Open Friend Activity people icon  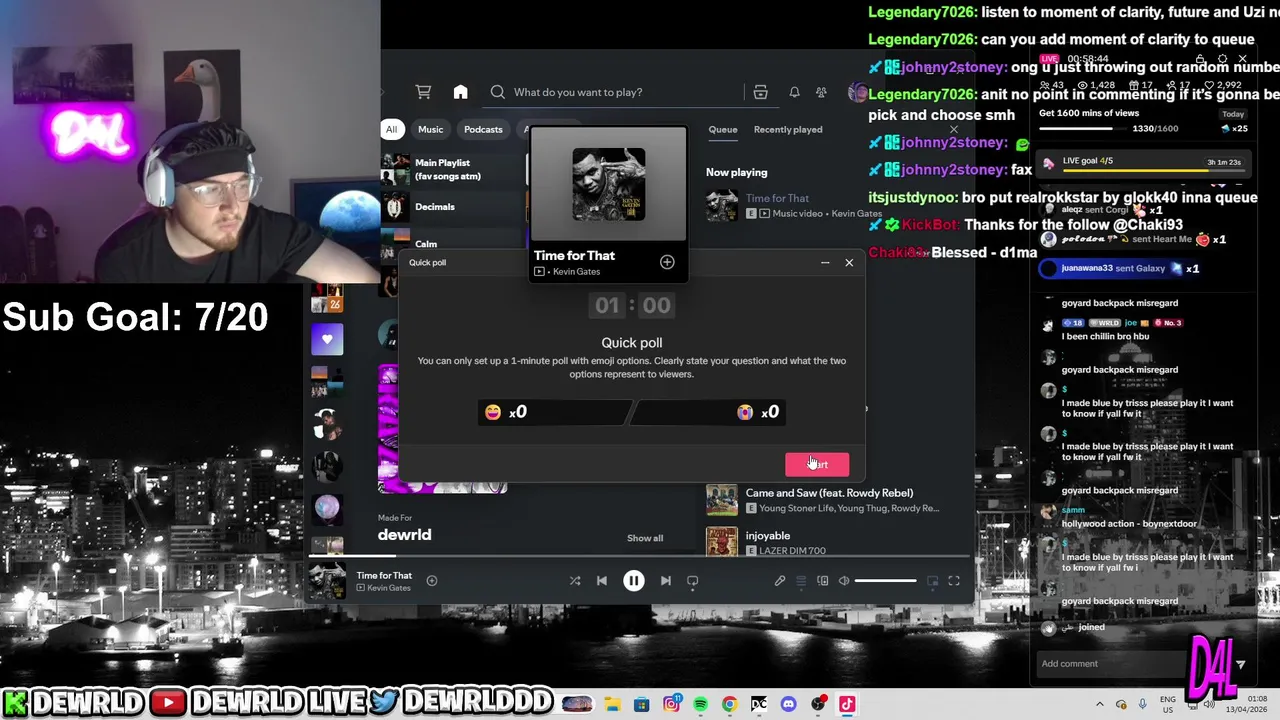(821, 92)
